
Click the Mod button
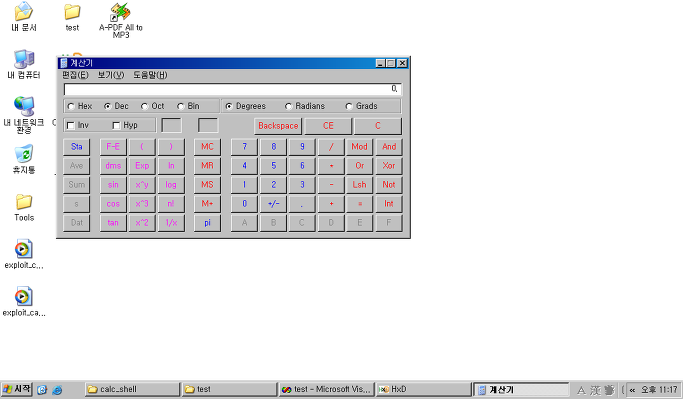tap(360, 147)
